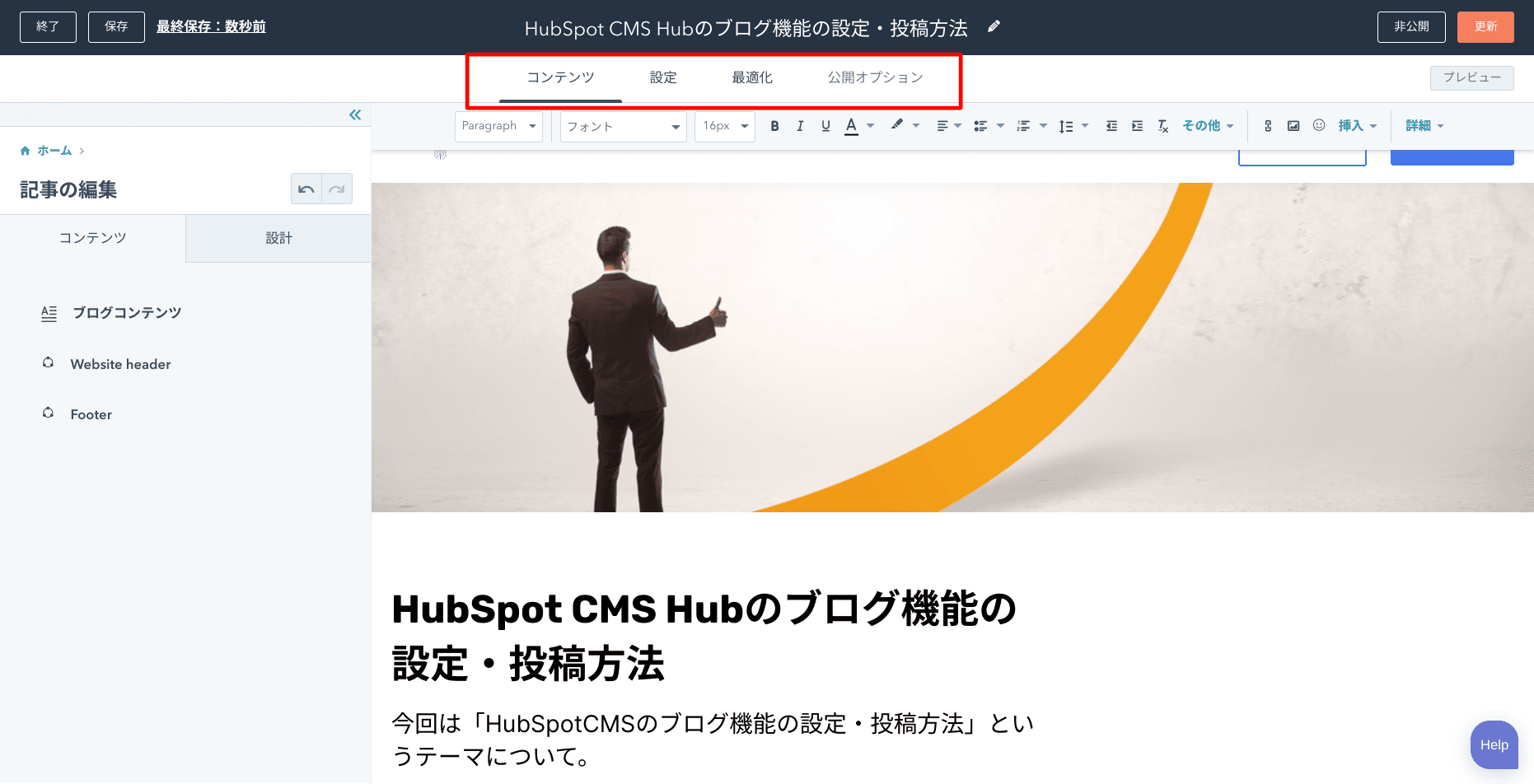Click the numbered list icon

[x=1023, y=126]
